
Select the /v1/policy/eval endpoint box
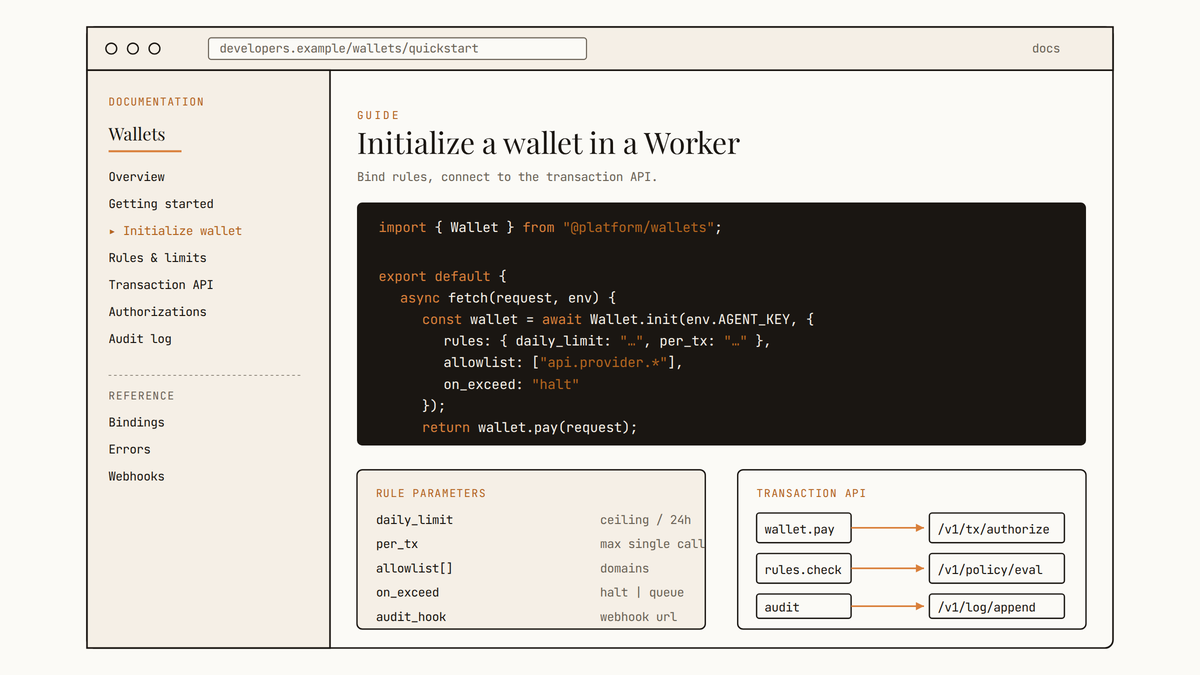point(996,569)
